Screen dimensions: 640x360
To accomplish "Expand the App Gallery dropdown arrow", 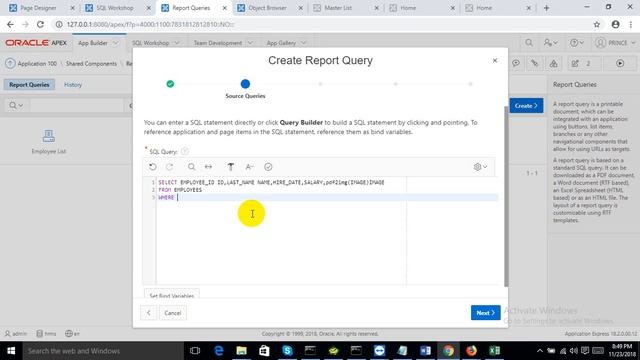I will pyautogui.click(x=303, y=43).
